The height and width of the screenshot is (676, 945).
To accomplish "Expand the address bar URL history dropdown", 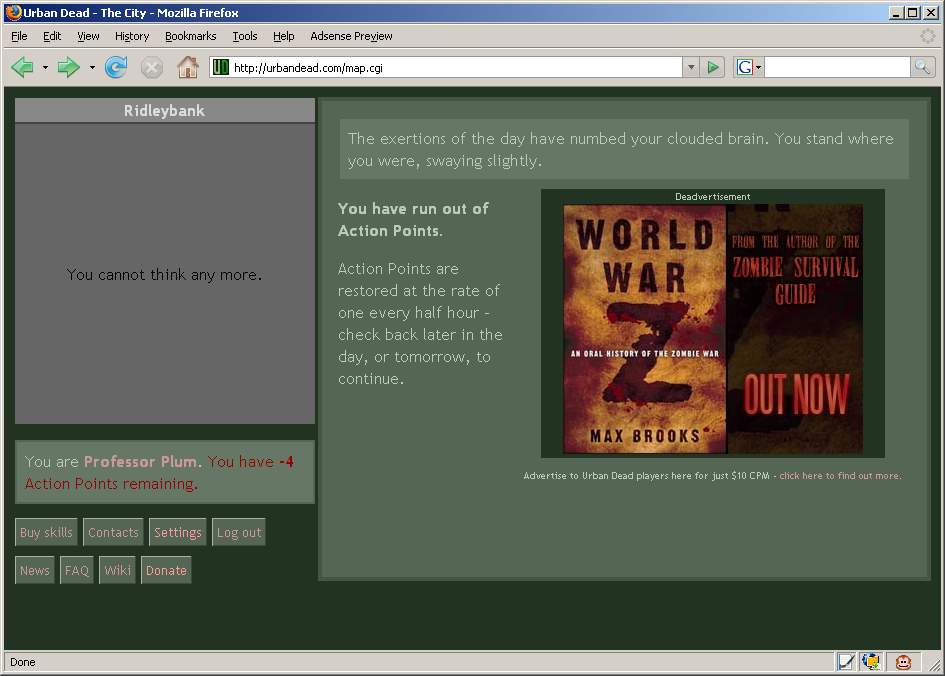I will [x=691, y=67].
